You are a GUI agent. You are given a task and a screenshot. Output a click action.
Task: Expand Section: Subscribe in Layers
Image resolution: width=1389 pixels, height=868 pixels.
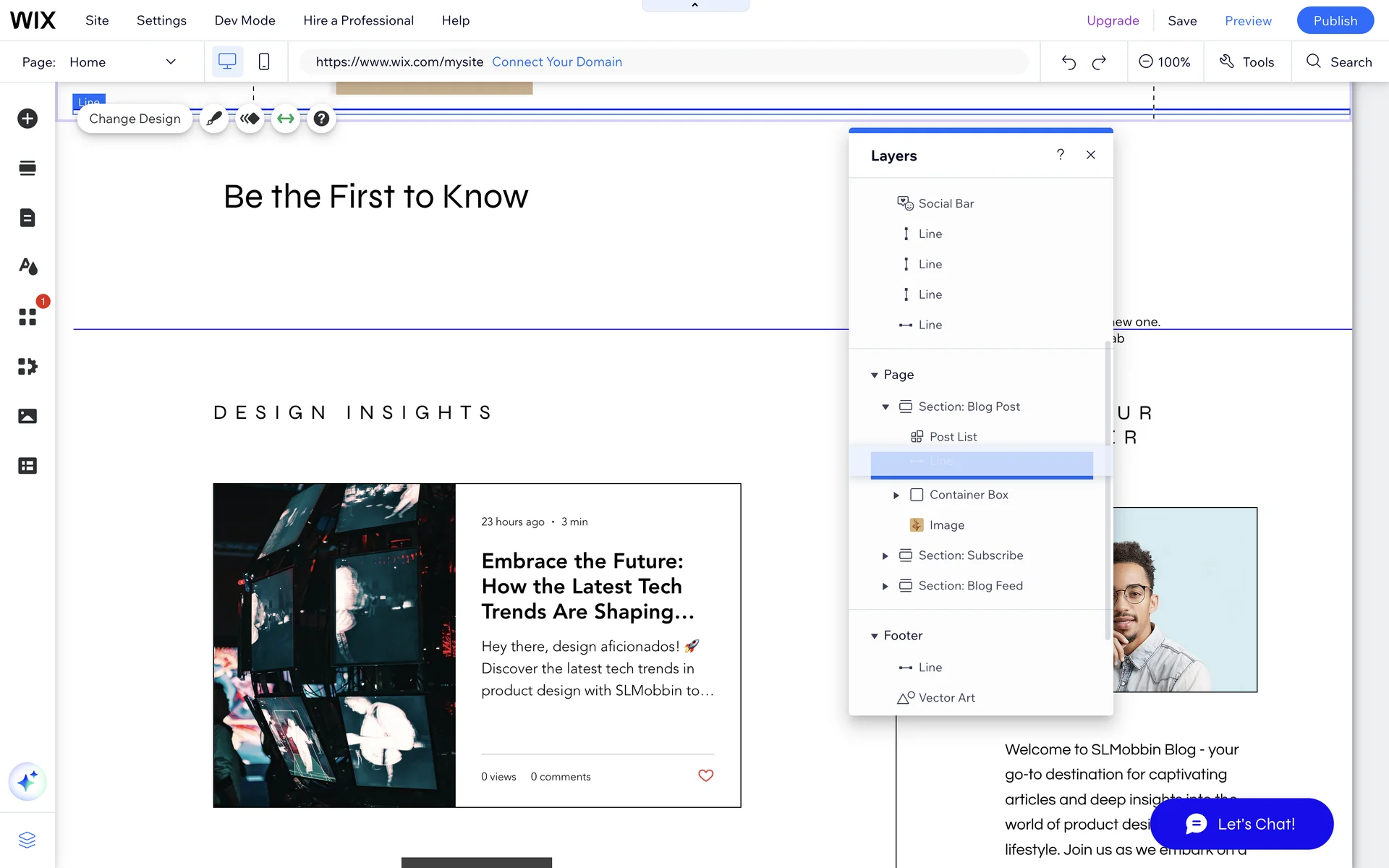(x=885, y=556)
